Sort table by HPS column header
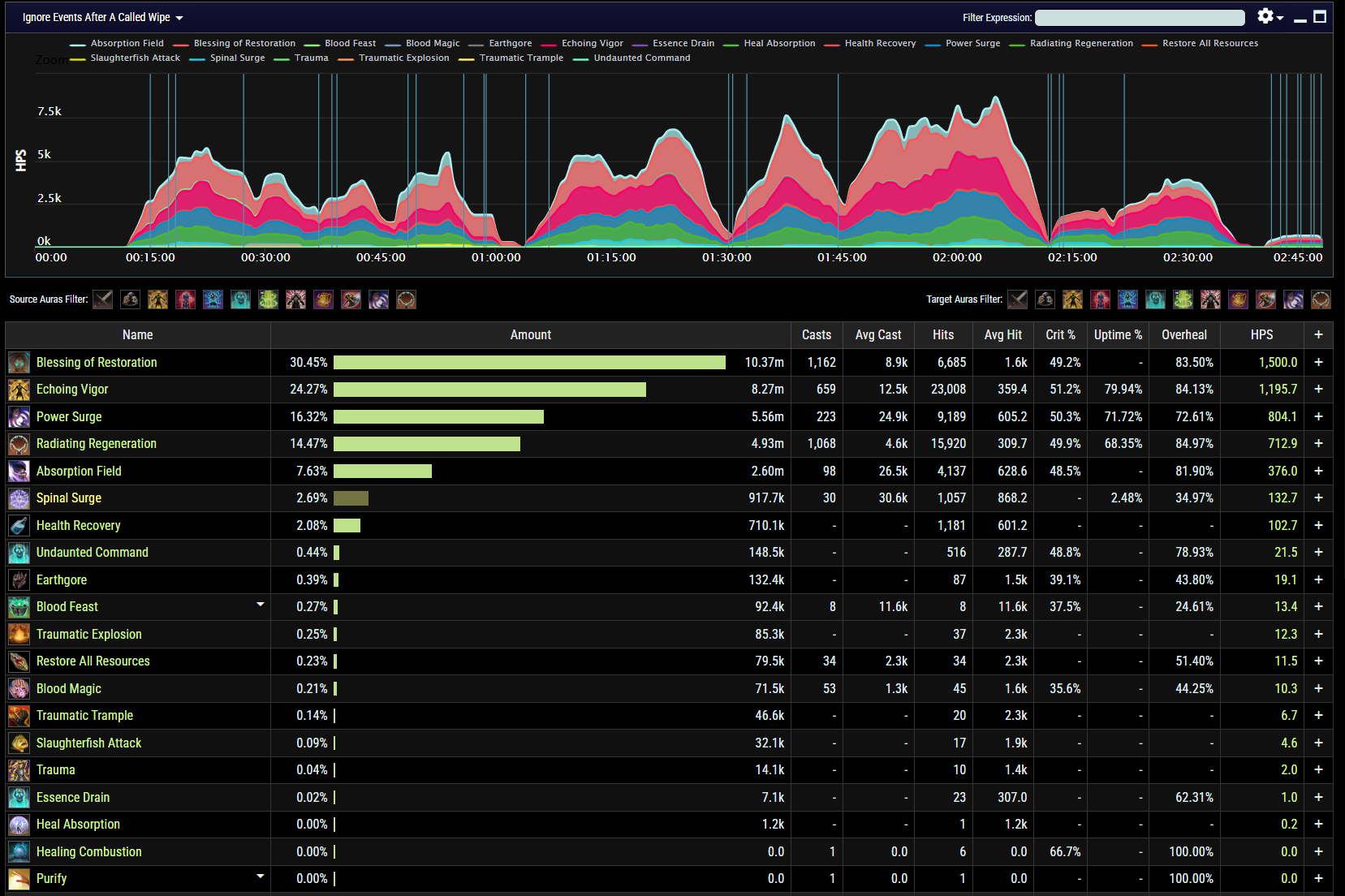This screenshot has width=1345, height=896. 1261,335
